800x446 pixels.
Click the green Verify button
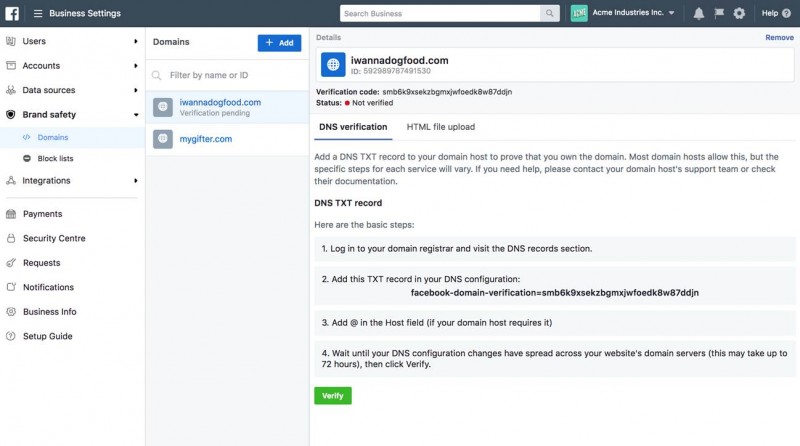click(333, 395)
